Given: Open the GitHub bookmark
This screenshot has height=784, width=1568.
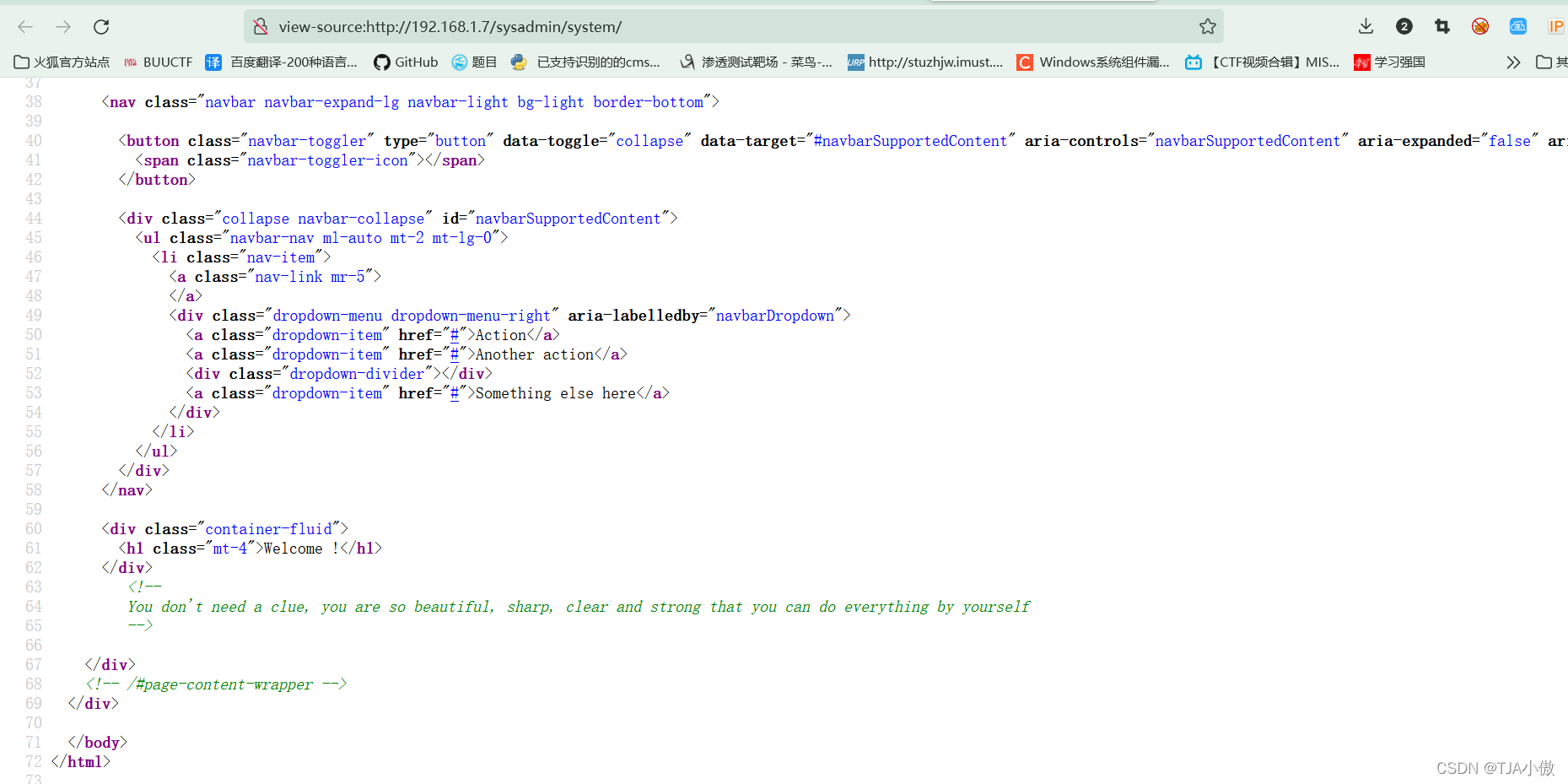Looking at the screenshot, I should click(406, 62).
